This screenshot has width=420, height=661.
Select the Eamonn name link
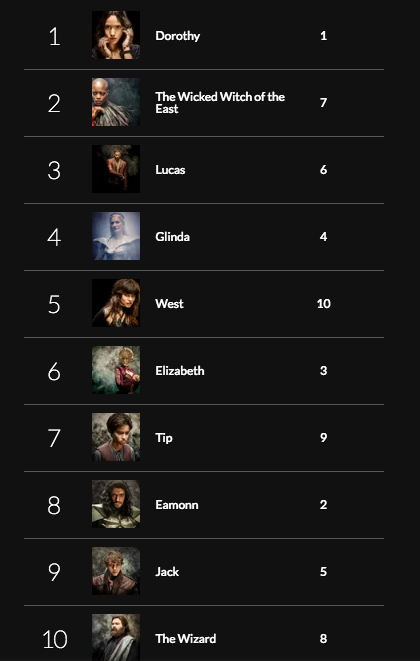tap(177, 505)
